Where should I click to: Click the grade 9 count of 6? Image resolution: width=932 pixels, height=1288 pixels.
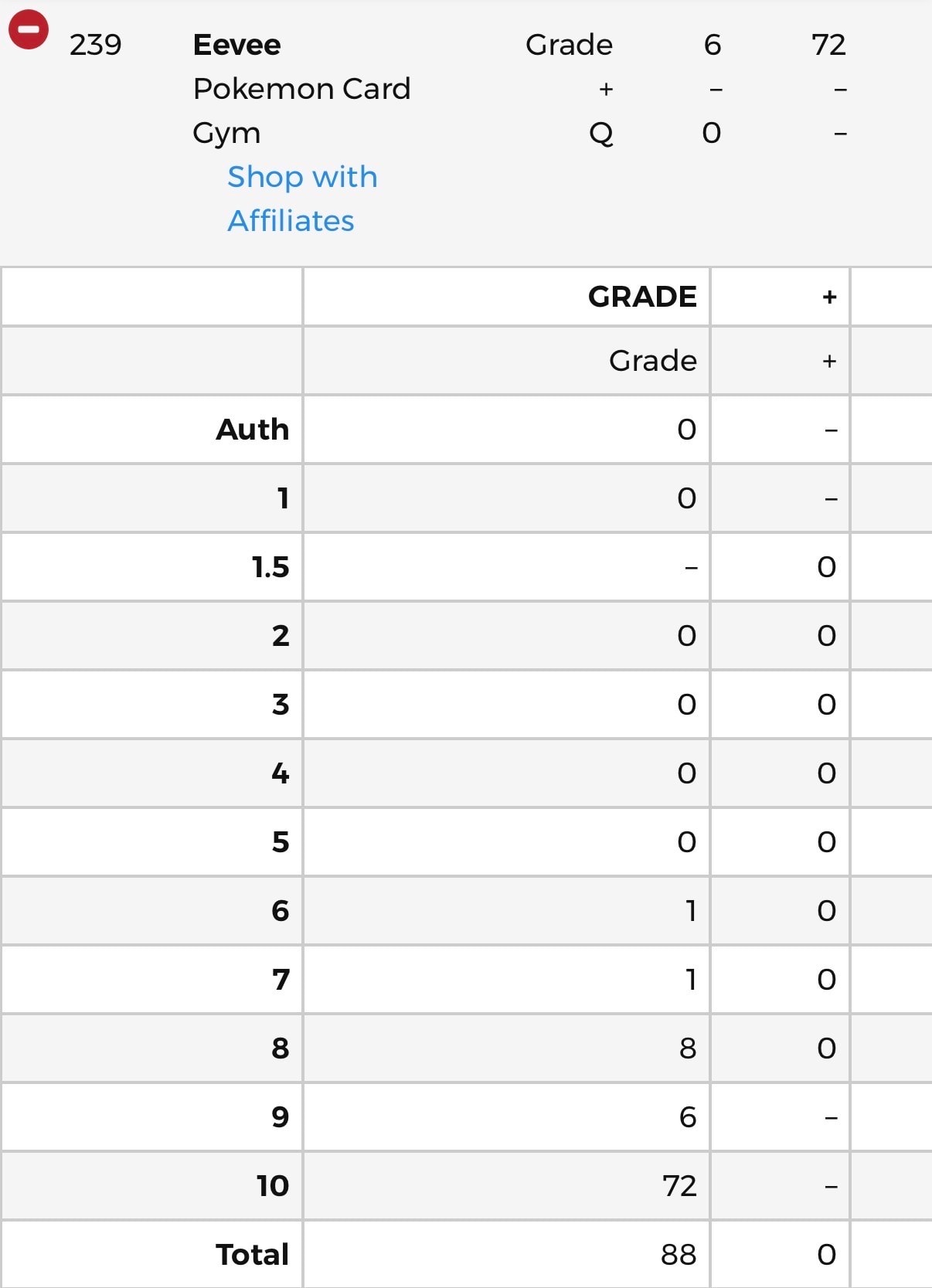688,1116
